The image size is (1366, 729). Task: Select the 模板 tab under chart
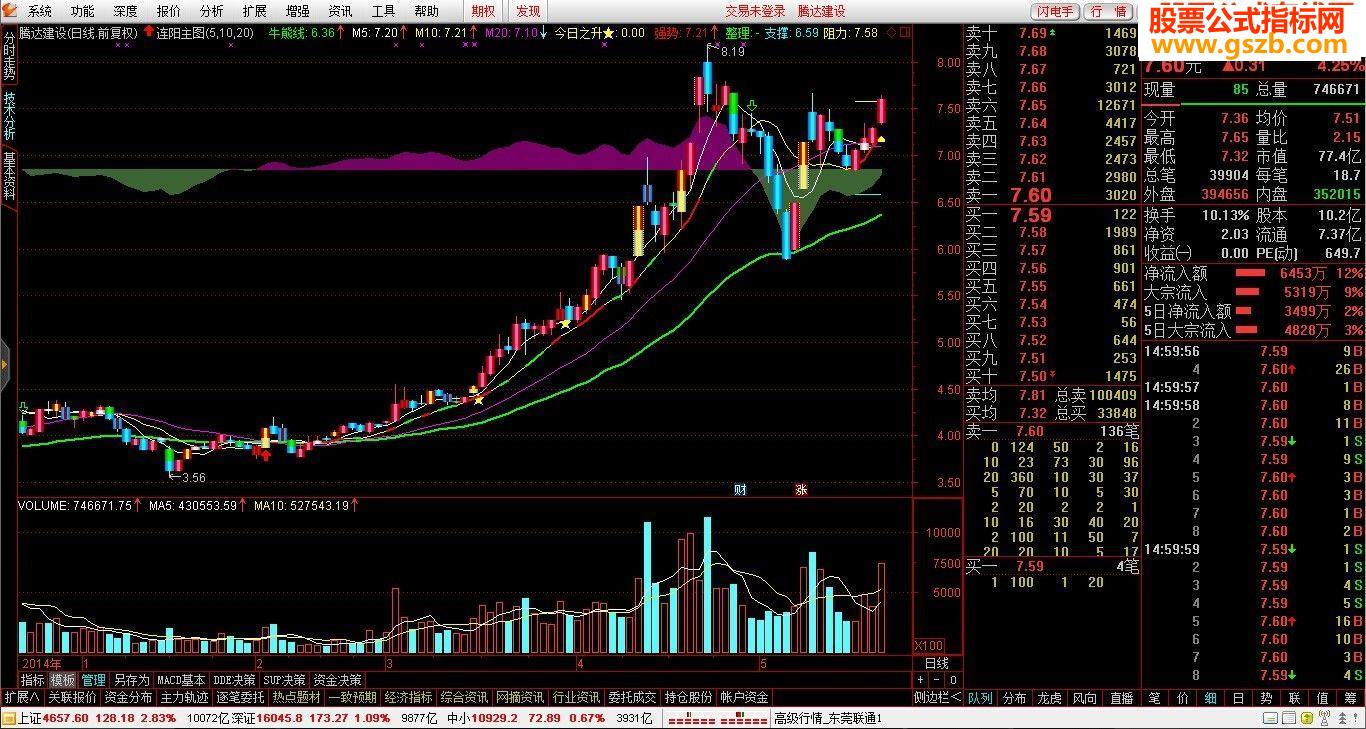[62, 680]
